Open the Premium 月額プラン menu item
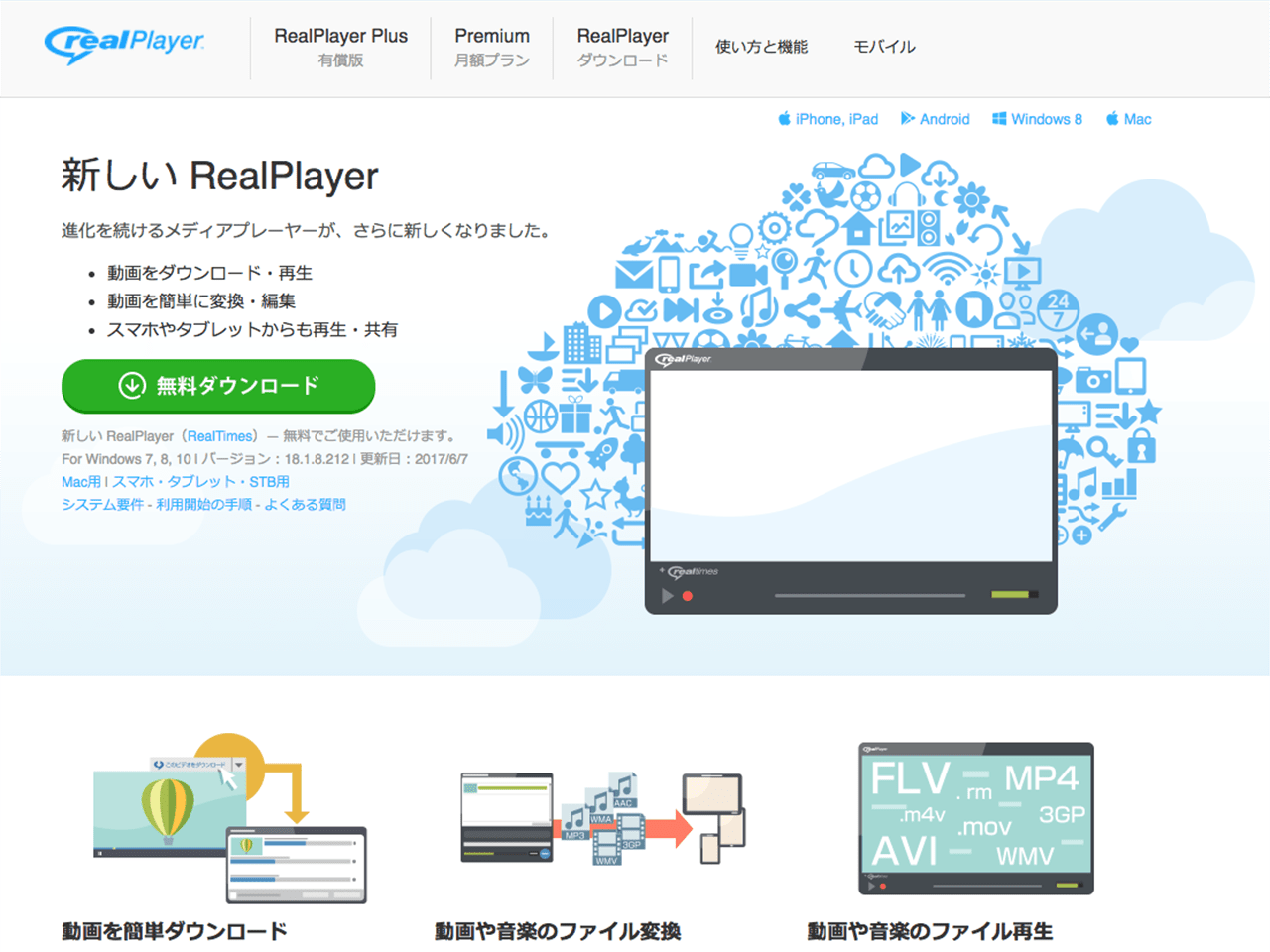This screenshot has width=1270, height=952. tap(492, 47)
